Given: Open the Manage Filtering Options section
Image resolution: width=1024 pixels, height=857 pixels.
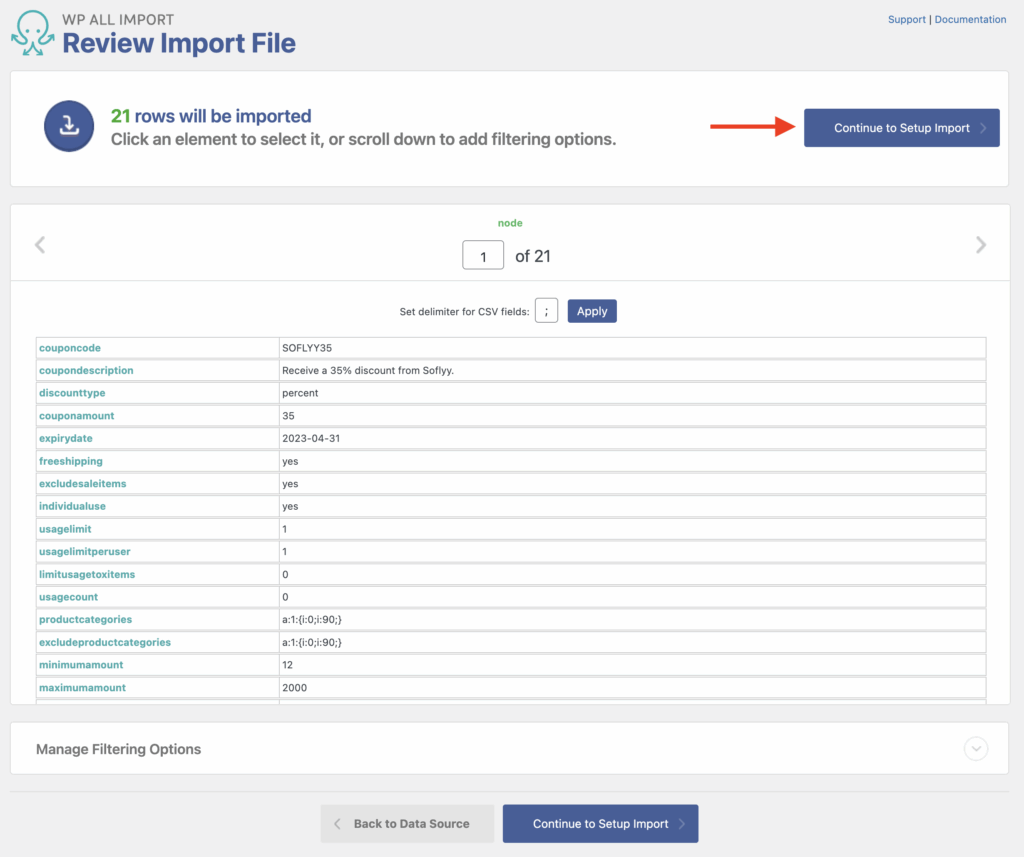Looking at the screenshot, I should coord(509,749).
